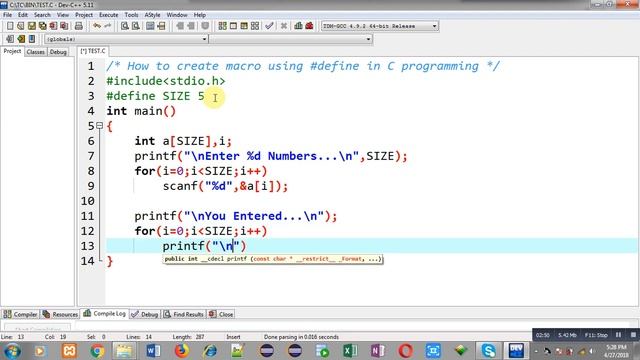Open the Resources bottom tab
Image resolution: width=640 pixels, height=360 pixels.
coord(60,314)
